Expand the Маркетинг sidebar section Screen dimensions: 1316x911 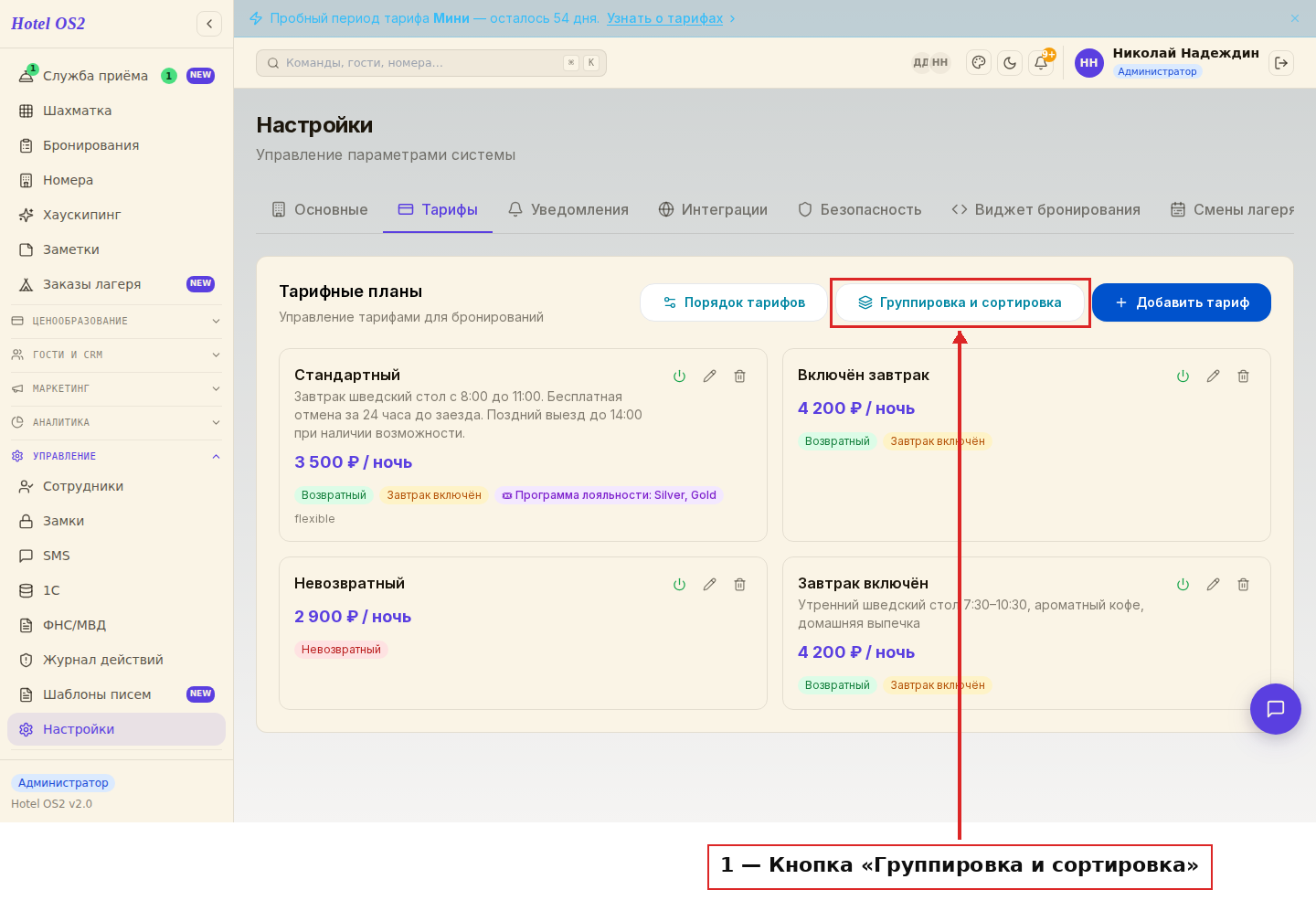coord(116,389)
